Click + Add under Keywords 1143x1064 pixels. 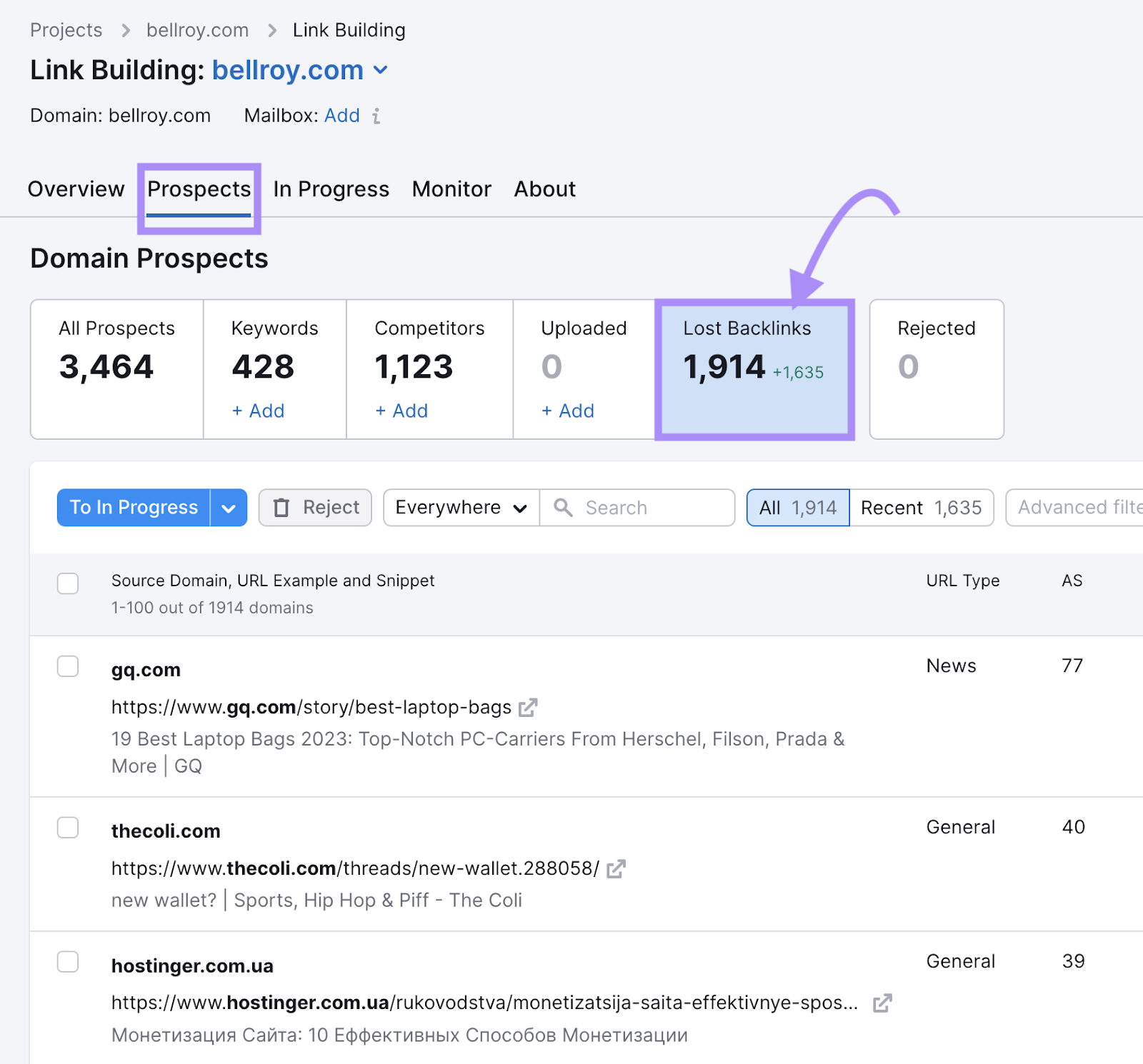point(258,411)
